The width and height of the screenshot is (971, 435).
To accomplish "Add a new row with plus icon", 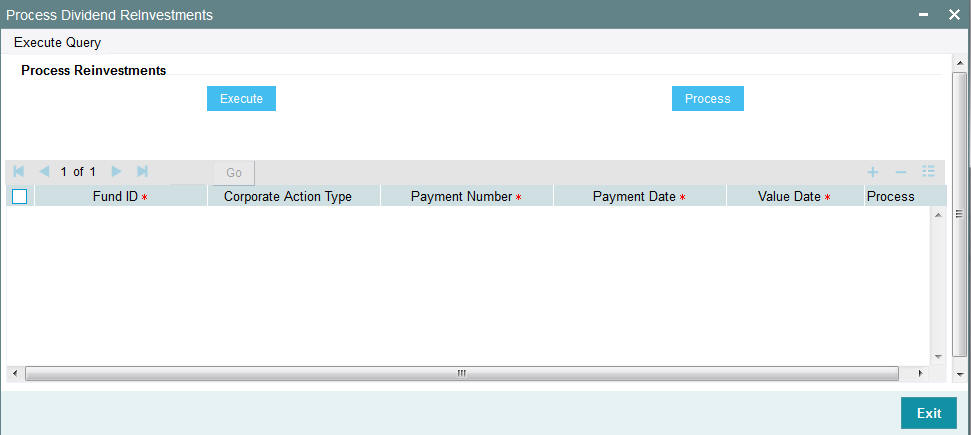I will pyautogui.click(x=873, y=172).
